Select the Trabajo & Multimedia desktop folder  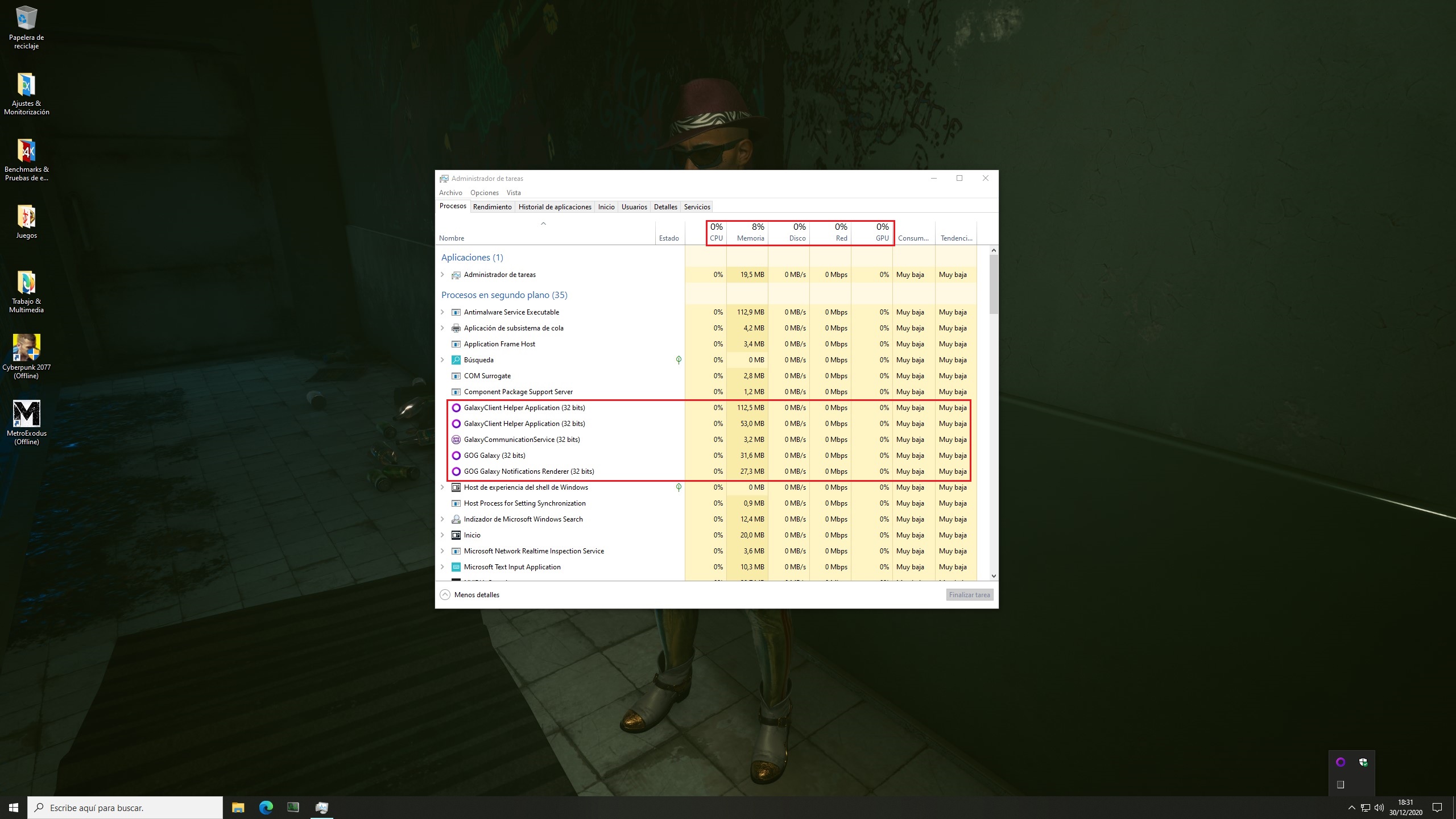pos(26,292)
